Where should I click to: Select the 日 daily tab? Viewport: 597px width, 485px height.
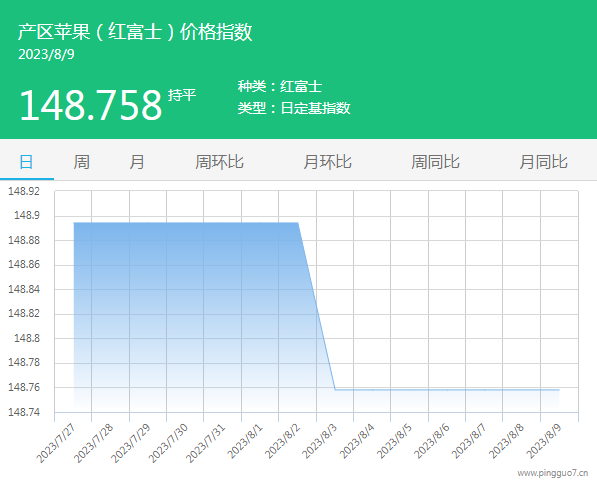pos(26,162)
